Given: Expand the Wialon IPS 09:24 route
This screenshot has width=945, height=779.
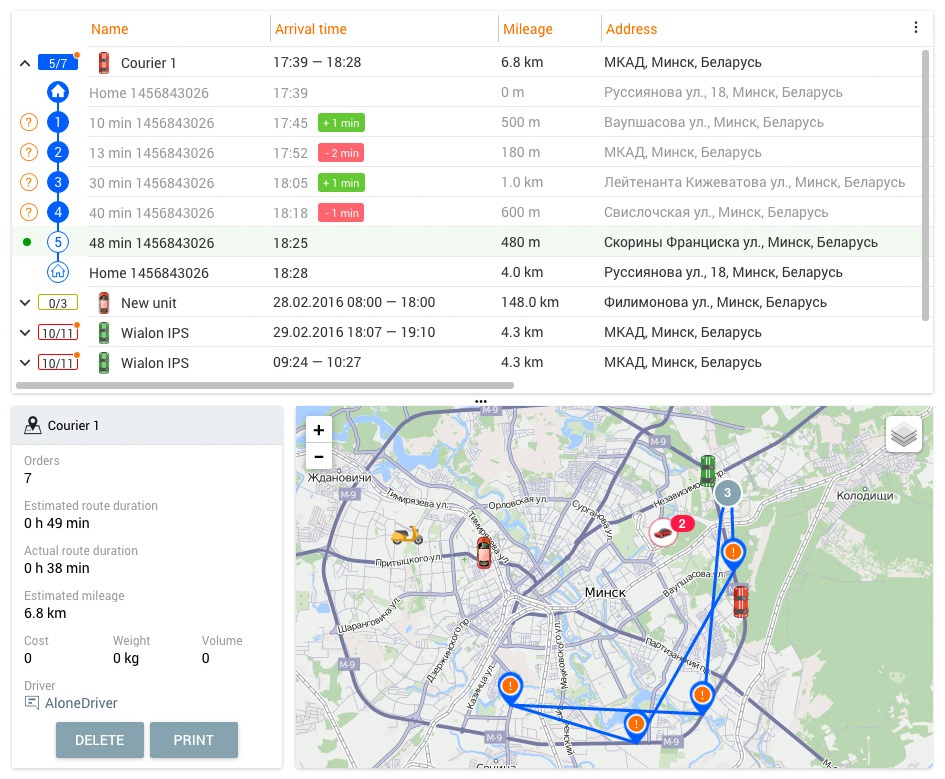Looking at the screenshot, I should coord(25,363).
